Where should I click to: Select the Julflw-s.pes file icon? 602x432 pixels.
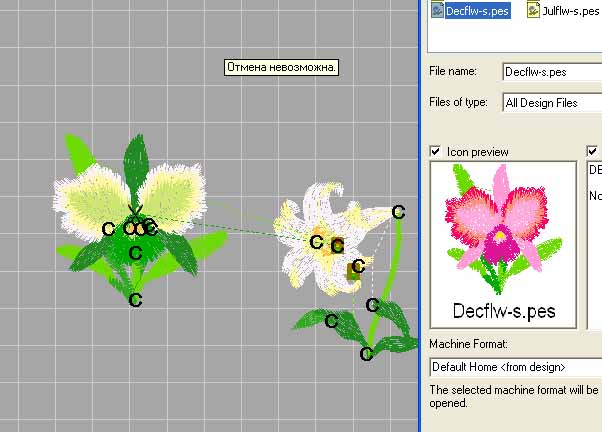coord(534,11)
